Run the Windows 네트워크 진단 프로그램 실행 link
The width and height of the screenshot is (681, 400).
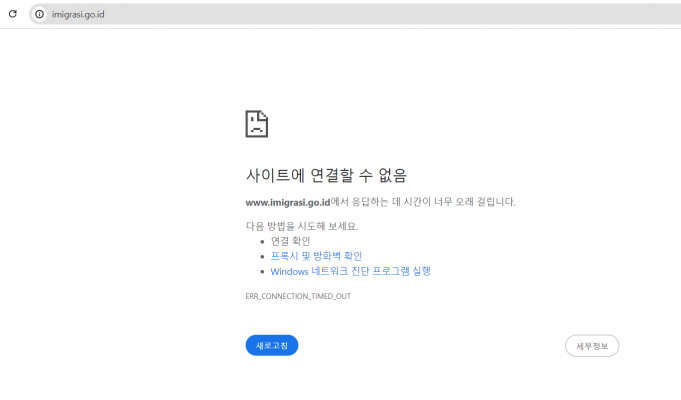pos(350,271)
